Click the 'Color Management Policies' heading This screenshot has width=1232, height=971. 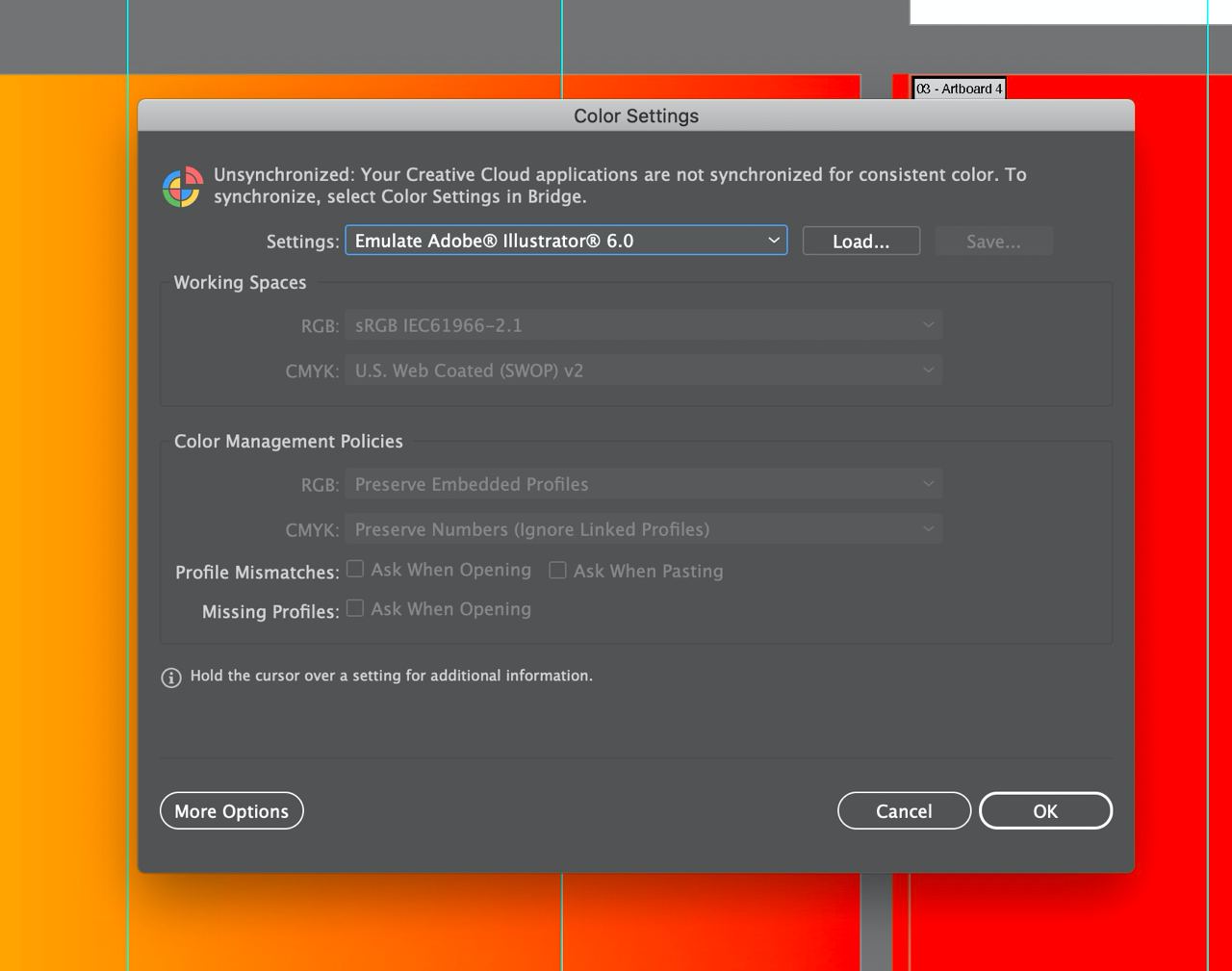[x=289, y=441]
